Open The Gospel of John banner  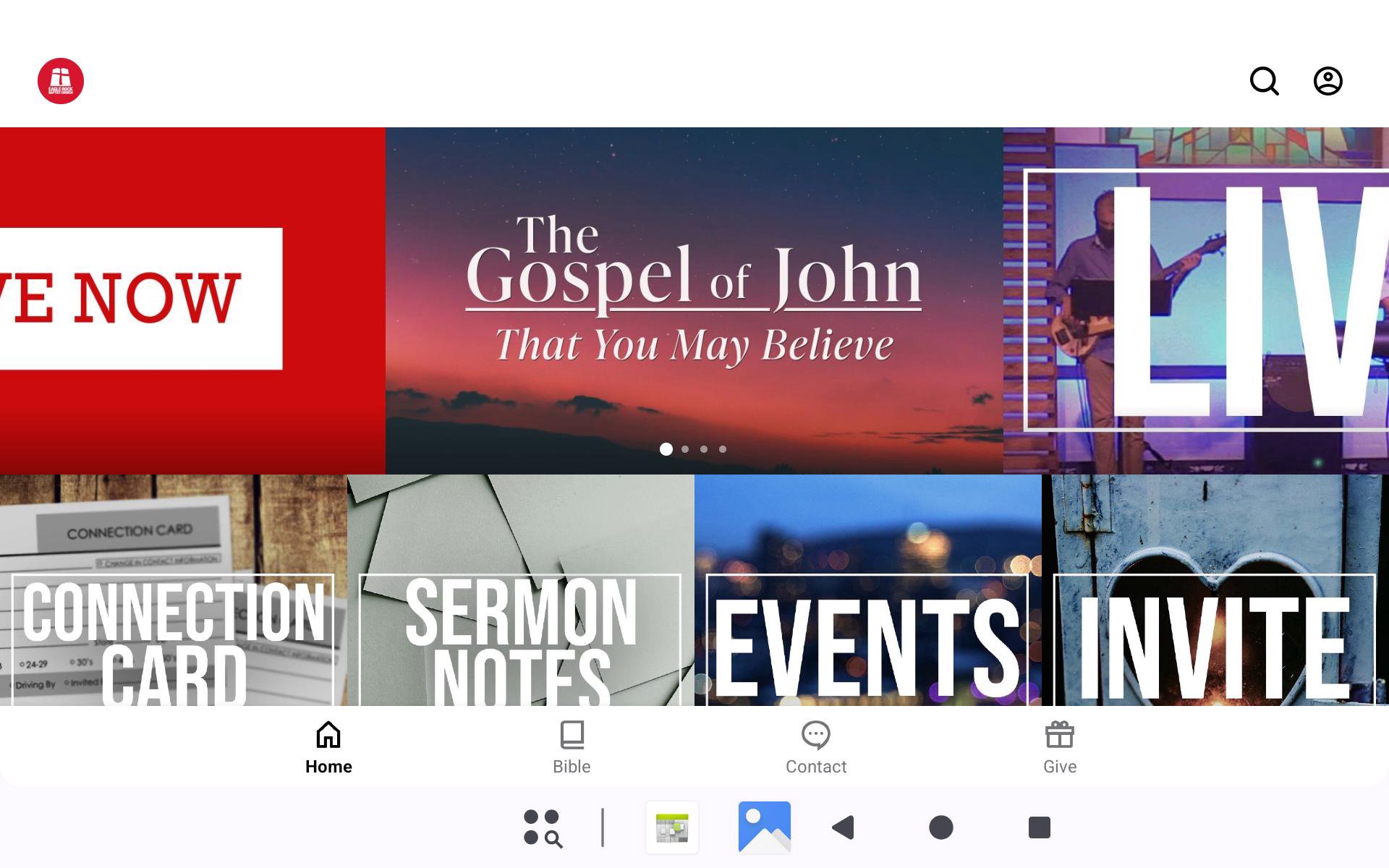694,289
